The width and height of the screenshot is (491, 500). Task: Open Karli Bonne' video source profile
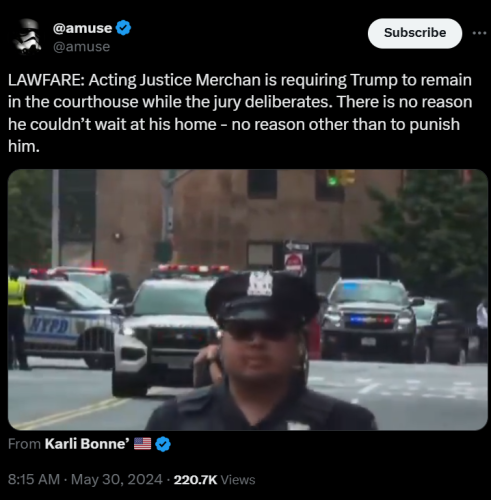pyautogui.click(x=87, y=444)
